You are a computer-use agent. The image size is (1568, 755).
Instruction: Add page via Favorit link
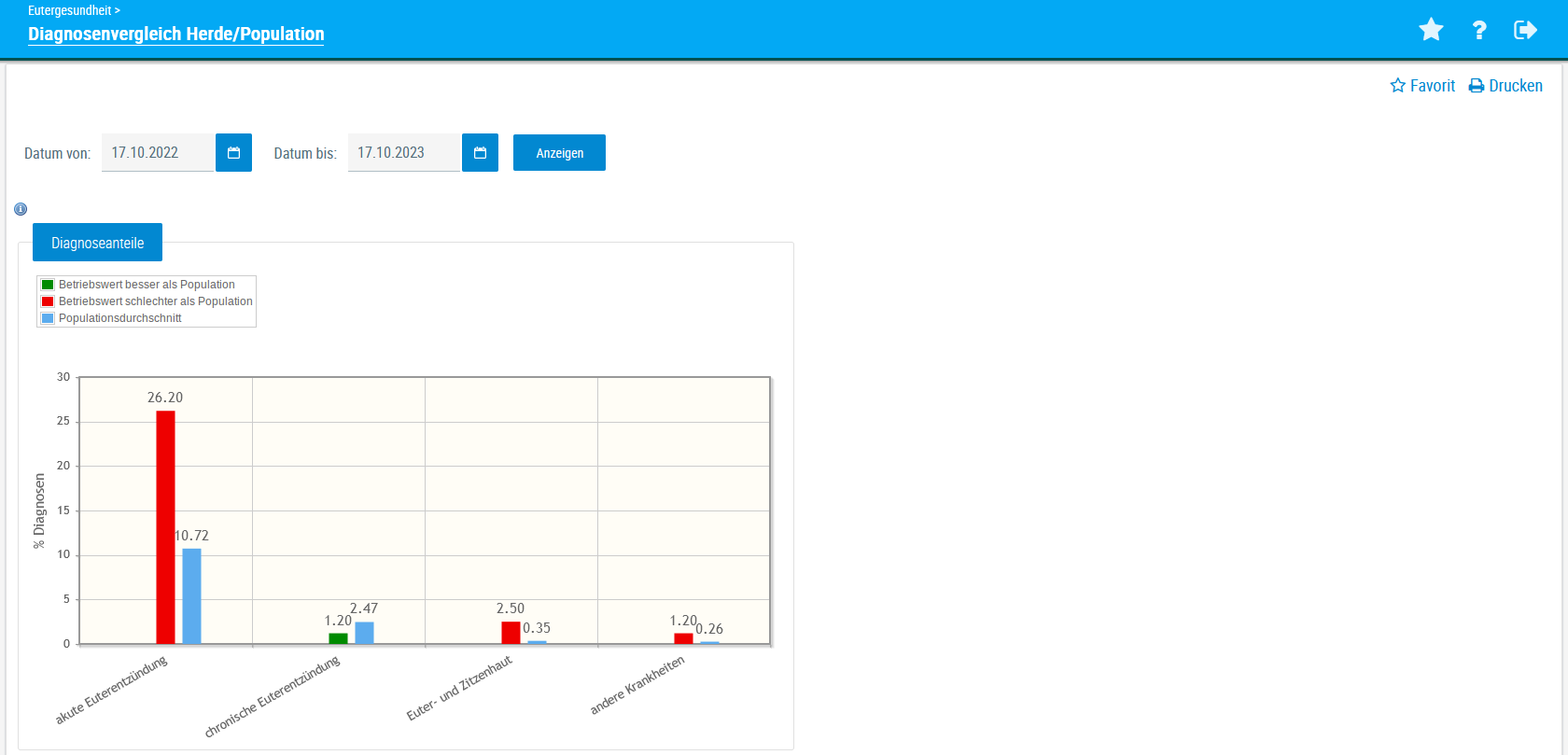(1422, 86)
